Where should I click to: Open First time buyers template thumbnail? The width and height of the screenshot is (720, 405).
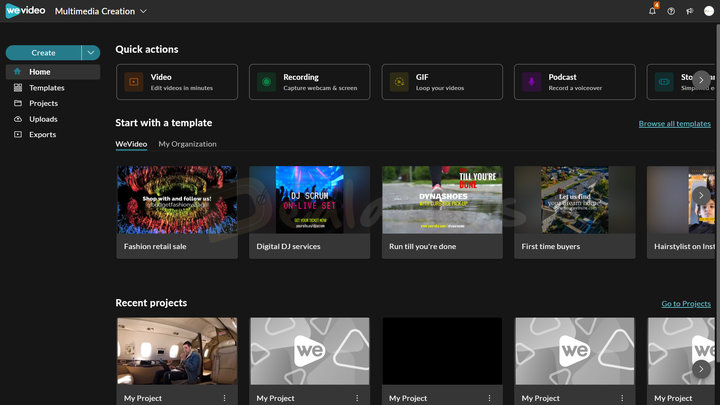tap(574, 200)
